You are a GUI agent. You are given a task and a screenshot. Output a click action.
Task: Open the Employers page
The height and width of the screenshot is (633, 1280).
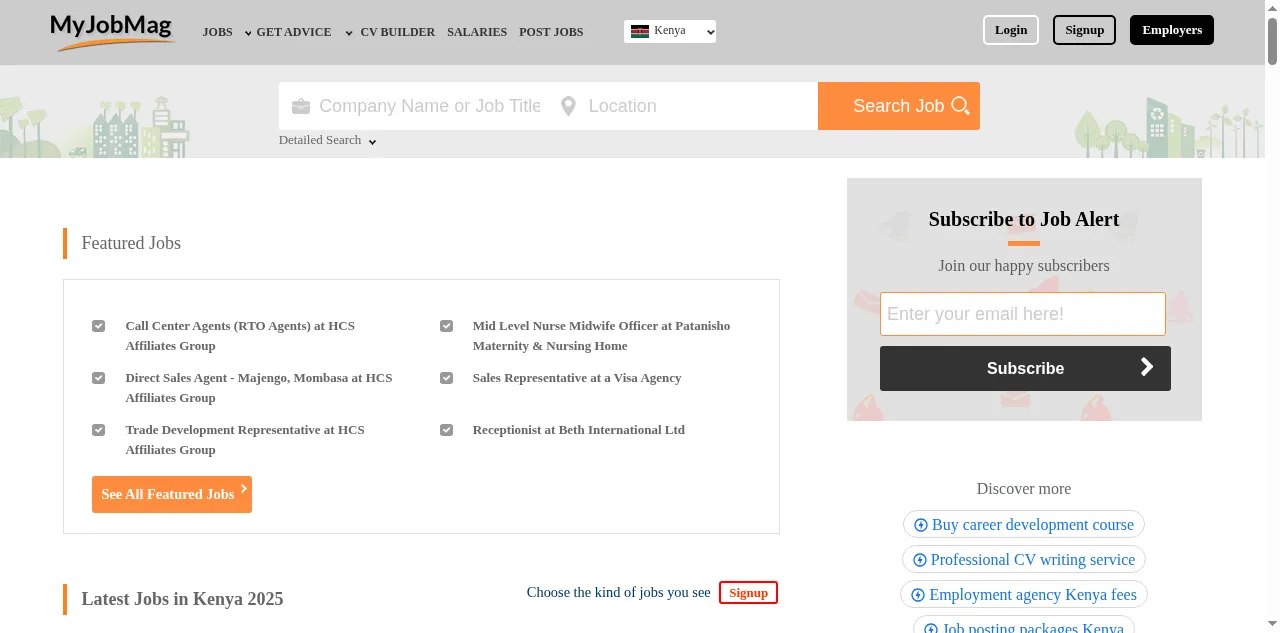[1172, 30]
